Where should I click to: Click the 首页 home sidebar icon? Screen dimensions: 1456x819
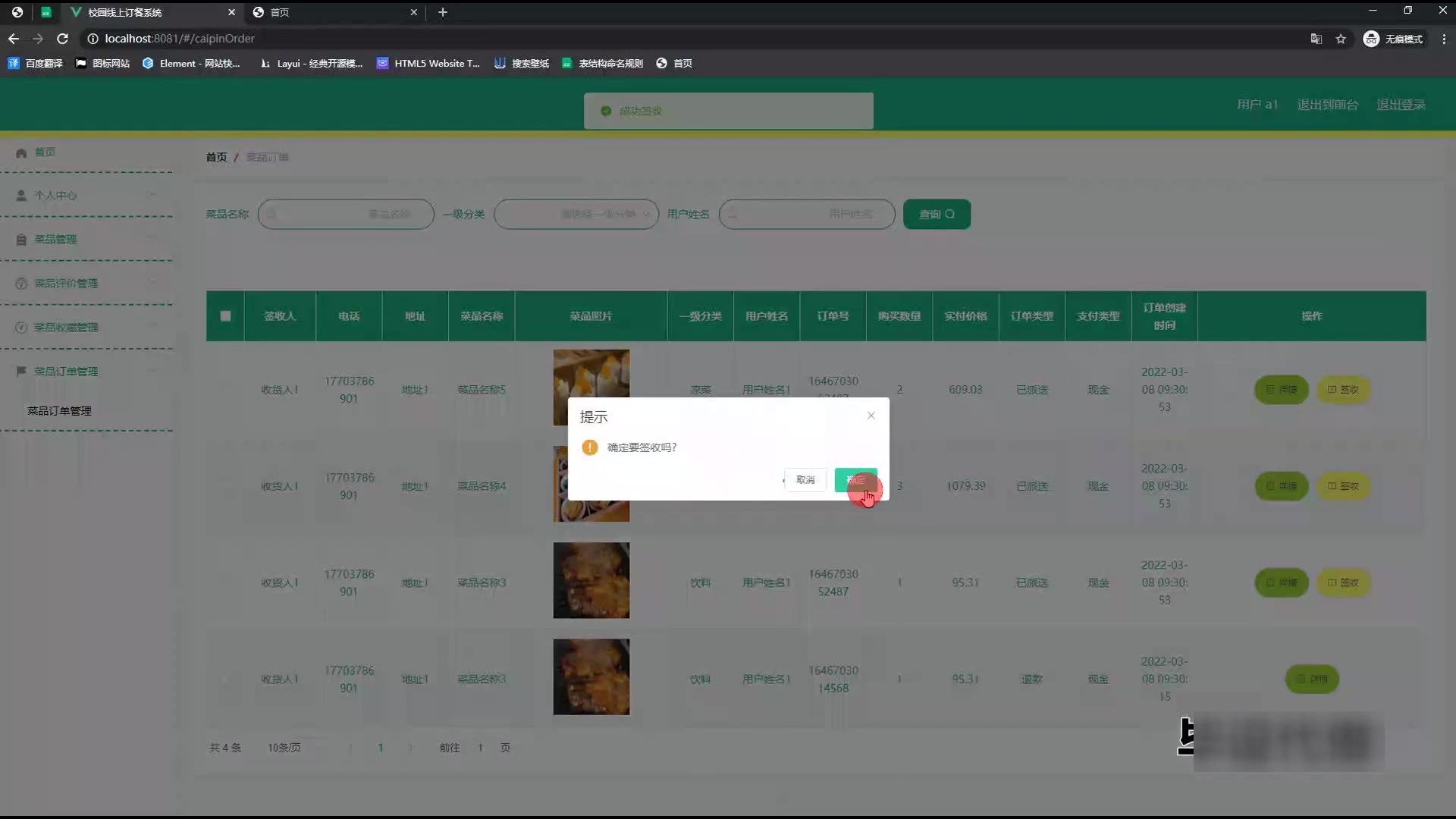[21, 152]
